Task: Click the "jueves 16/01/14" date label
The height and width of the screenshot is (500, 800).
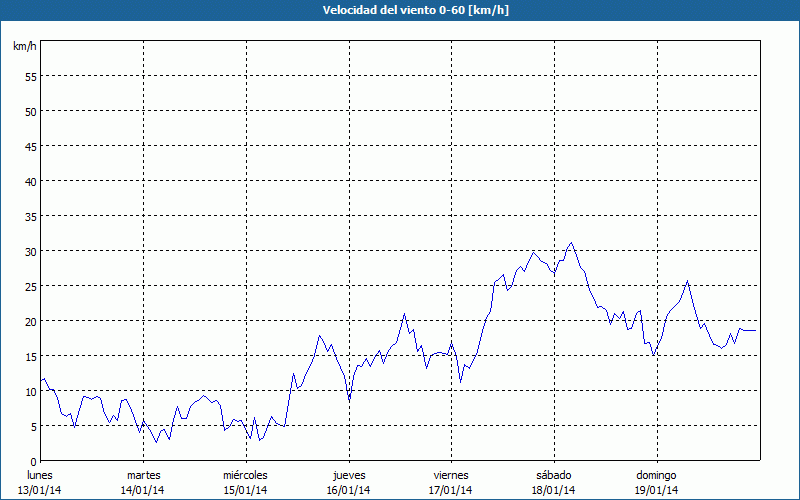Action: click(349, 482)
